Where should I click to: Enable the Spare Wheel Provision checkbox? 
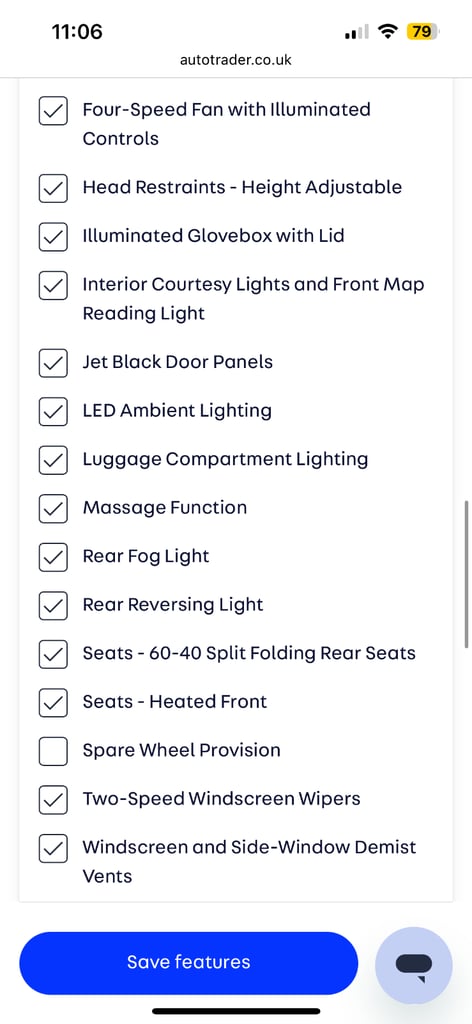coord(53,750)
